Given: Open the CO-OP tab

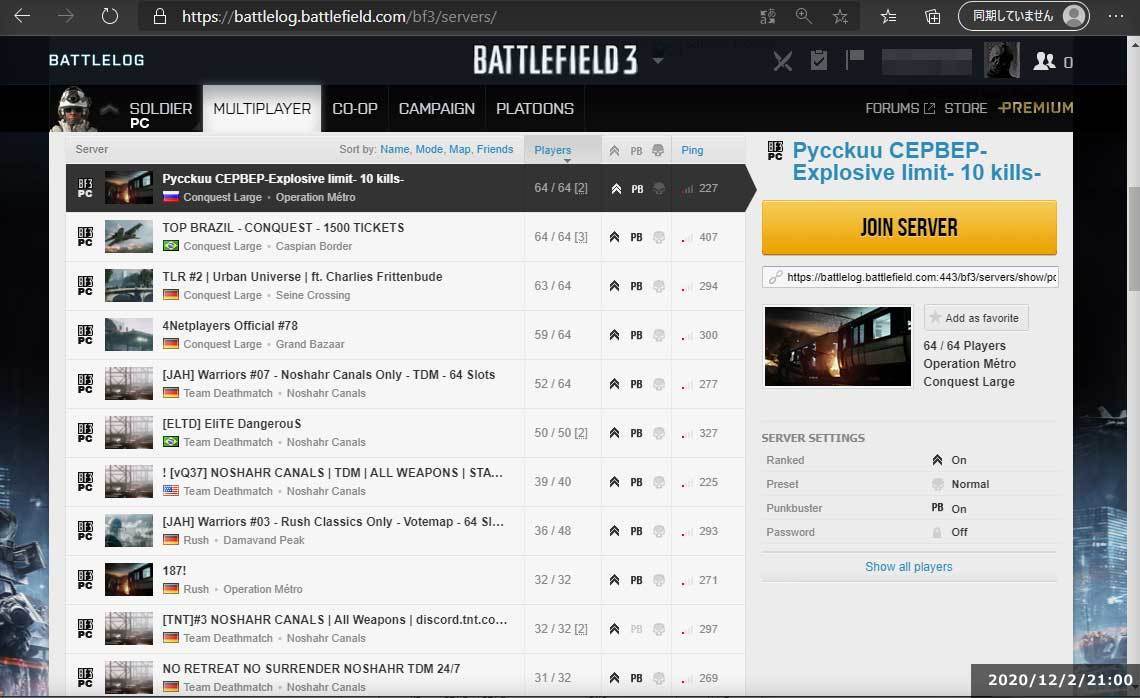Looking at the screenshot, I should pyautogui.click(x=355, y=108).
